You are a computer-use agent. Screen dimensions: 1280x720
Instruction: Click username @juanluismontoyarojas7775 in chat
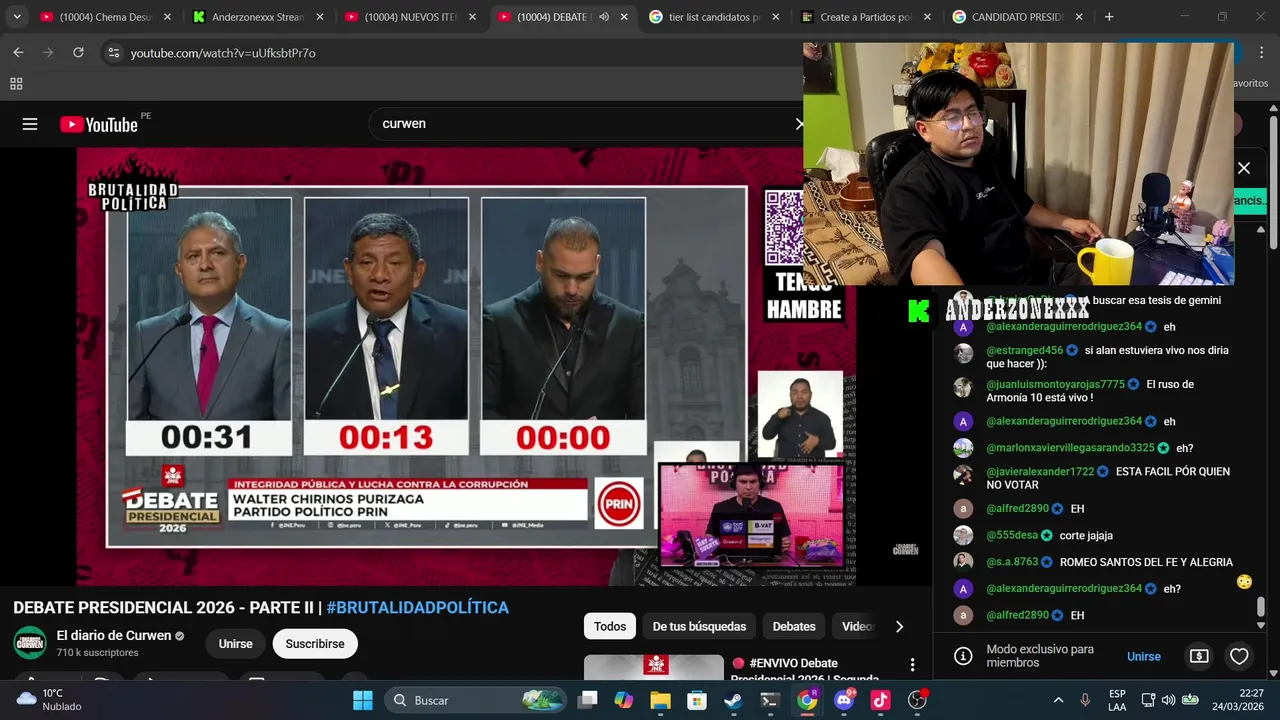click(x=1056, y=385)
